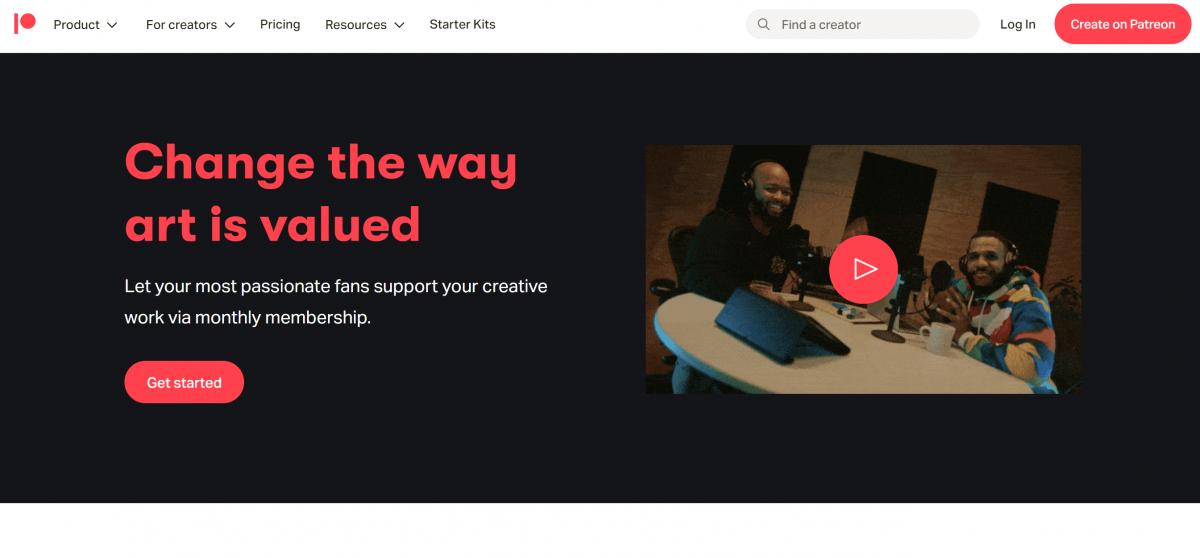Click the headline Change the way art is valued
Image resolution: width=1200 pixels, height=558 pixels.
321,193
